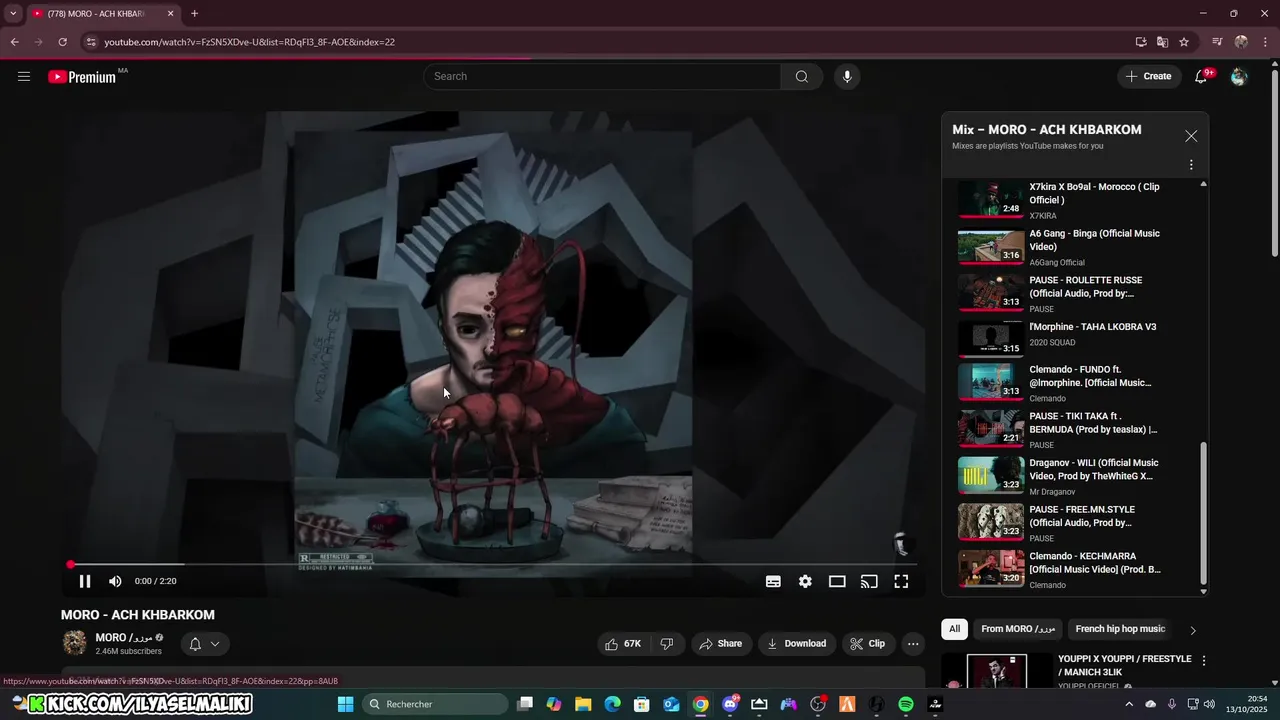Open the Chrome three-dot menu
Viewport: 1280px width, 720px height.
1266,42
